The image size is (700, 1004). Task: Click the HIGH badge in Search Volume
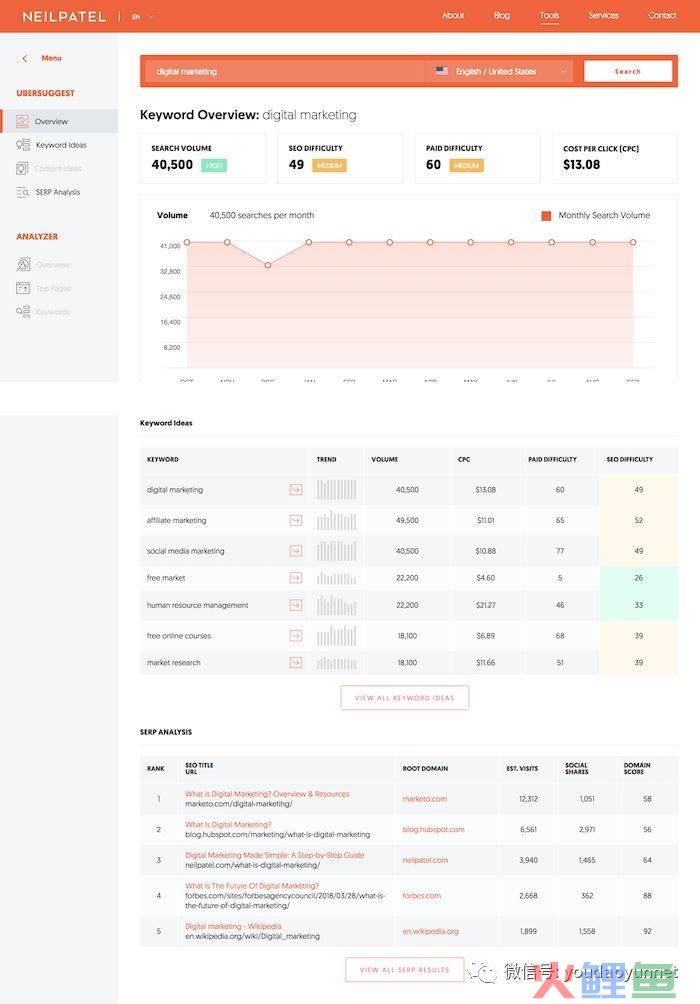pyautogui.click(x=214, y=165)
